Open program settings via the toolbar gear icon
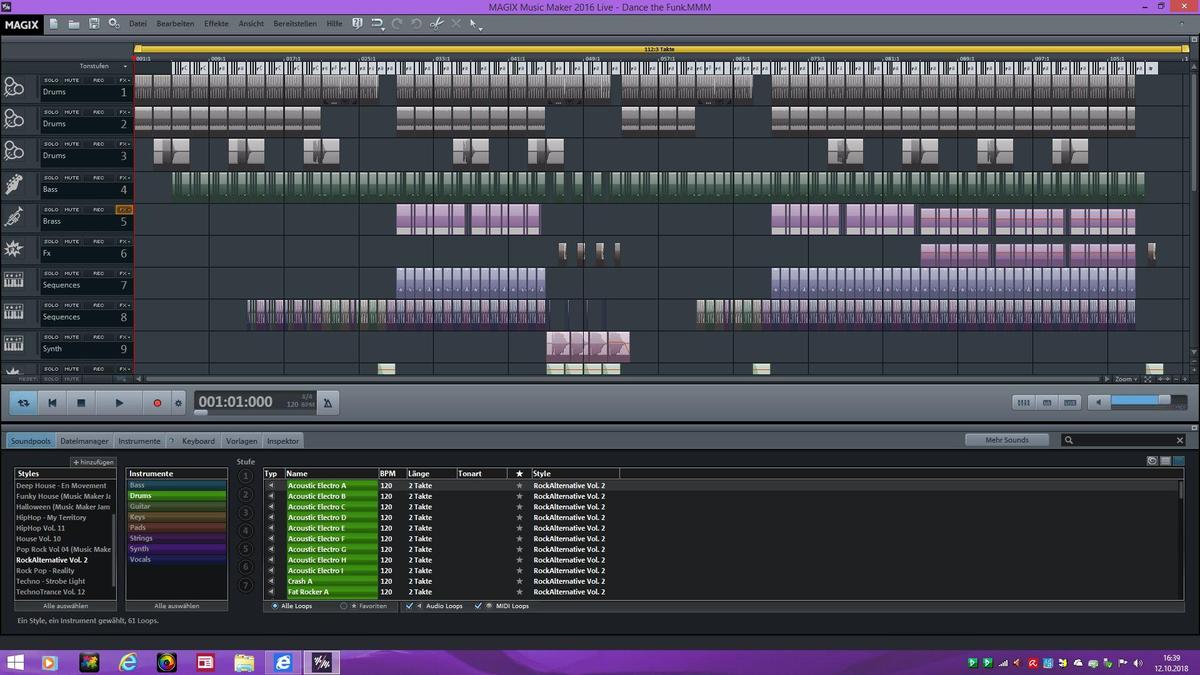 click(x=114, y=23)
